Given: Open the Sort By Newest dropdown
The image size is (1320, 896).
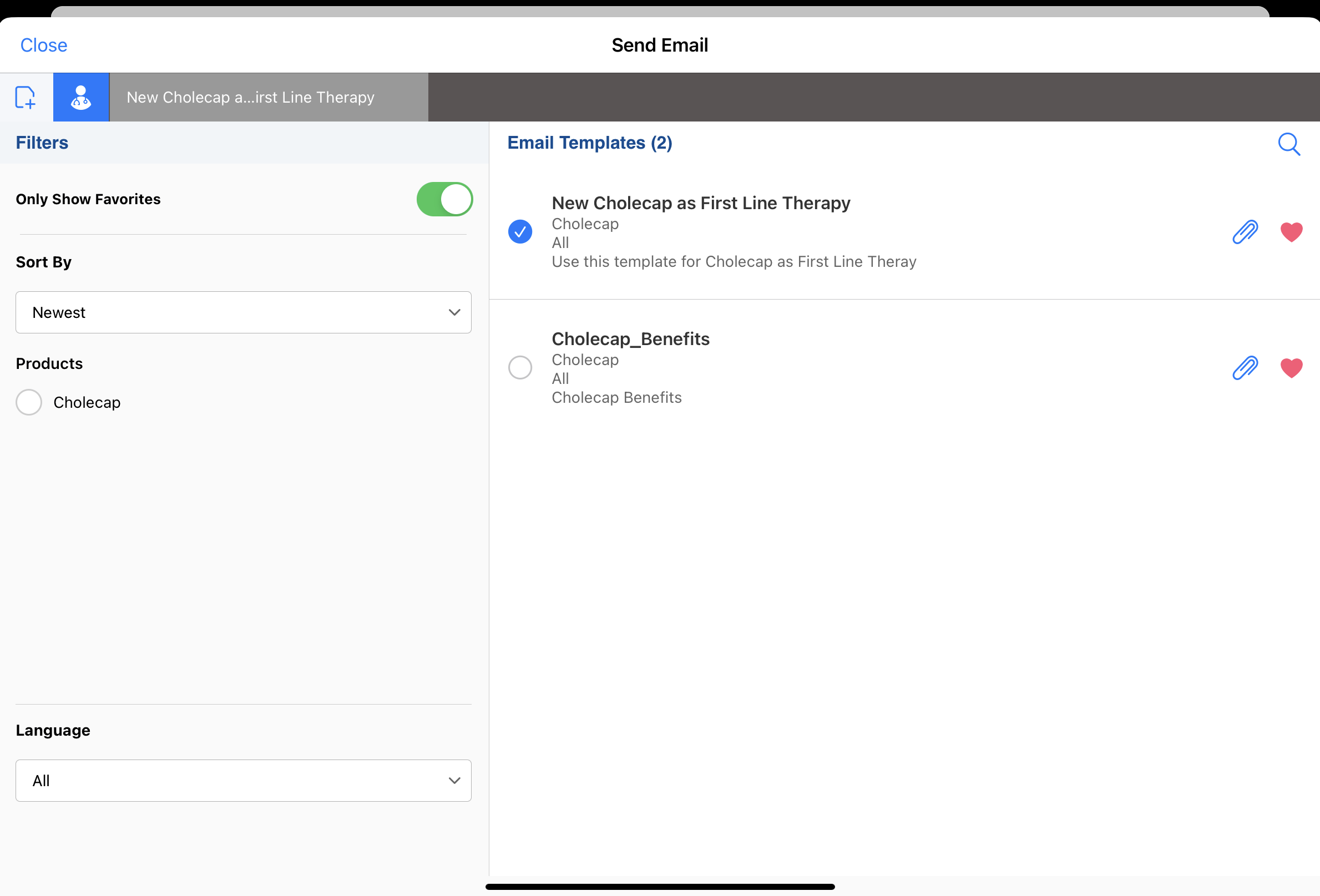Looking at the screenshot, I should [243, 312].
